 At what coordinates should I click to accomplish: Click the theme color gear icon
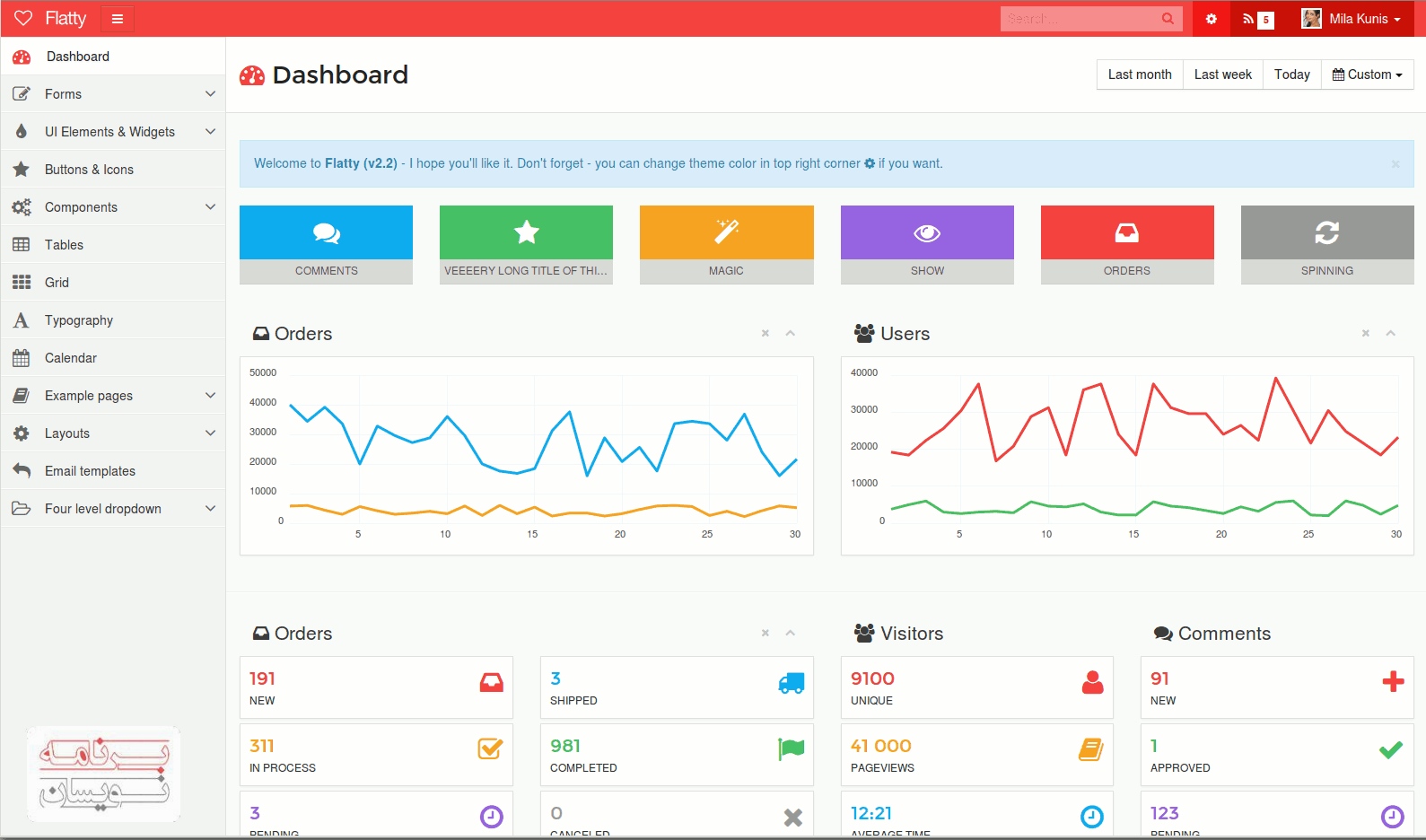(1211, 19)
